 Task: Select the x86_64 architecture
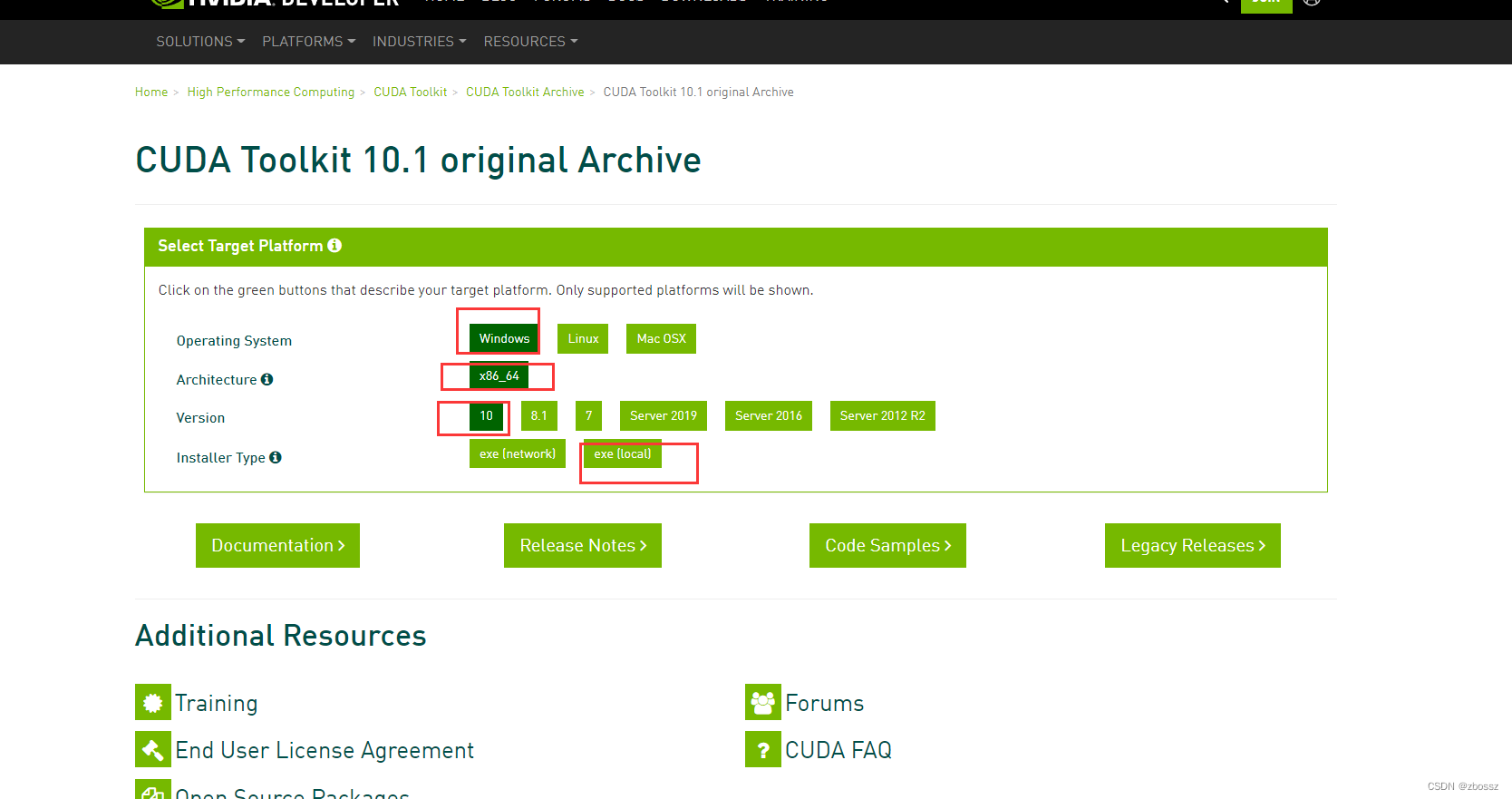pos(499,375)
